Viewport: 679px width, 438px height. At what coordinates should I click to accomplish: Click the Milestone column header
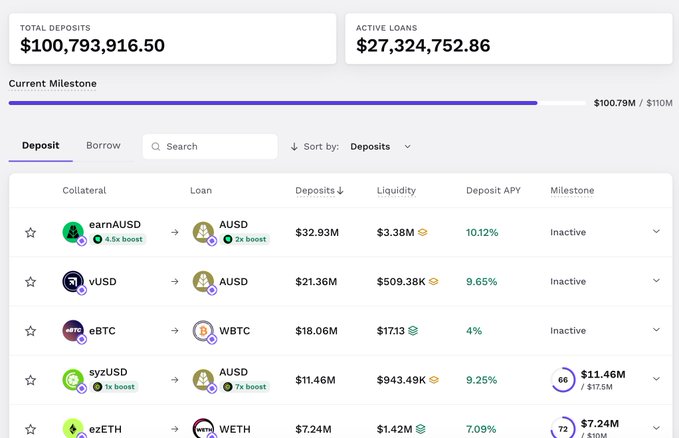(572, 191)
